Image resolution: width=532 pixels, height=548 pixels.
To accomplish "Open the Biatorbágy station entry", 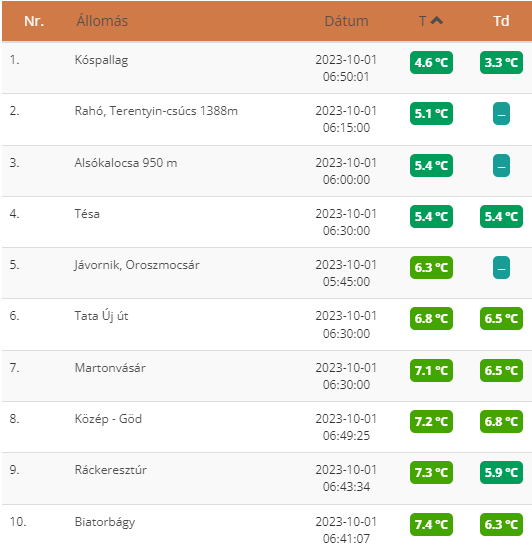I will tap(105, 522).
